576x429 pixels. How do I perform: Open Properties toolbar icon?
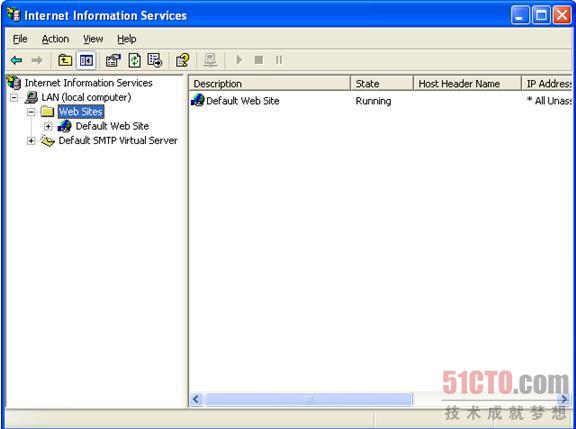coord(113,60)
